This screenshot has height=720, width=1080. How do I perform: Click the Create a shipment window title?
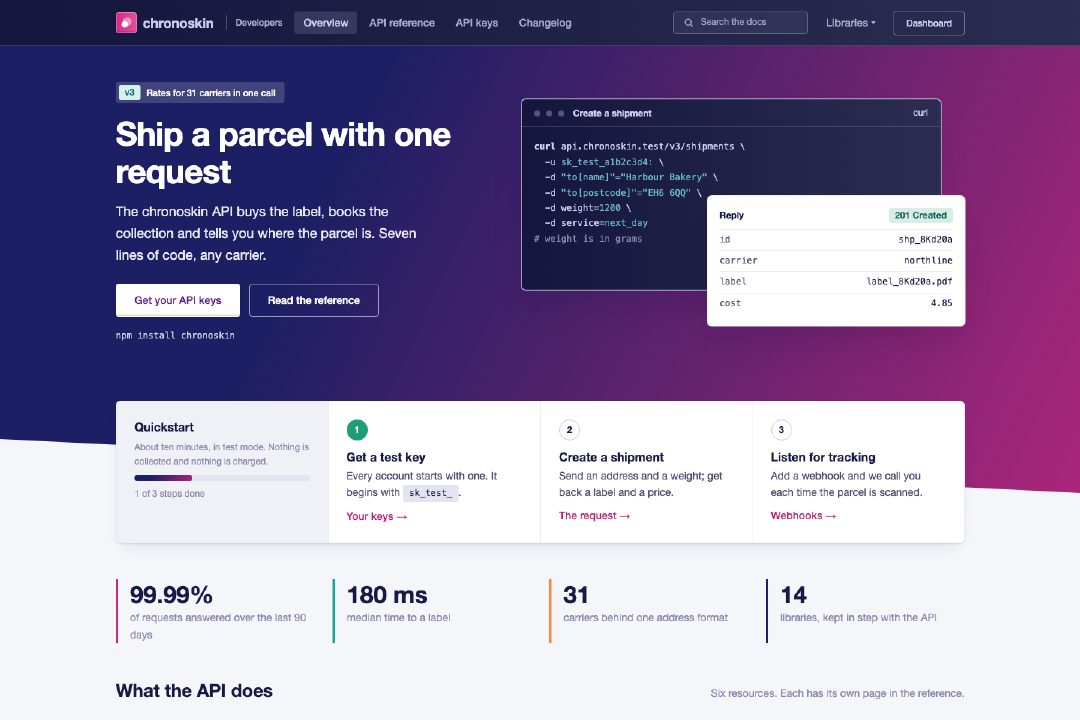pyautogui.click(x=612, y=113)
